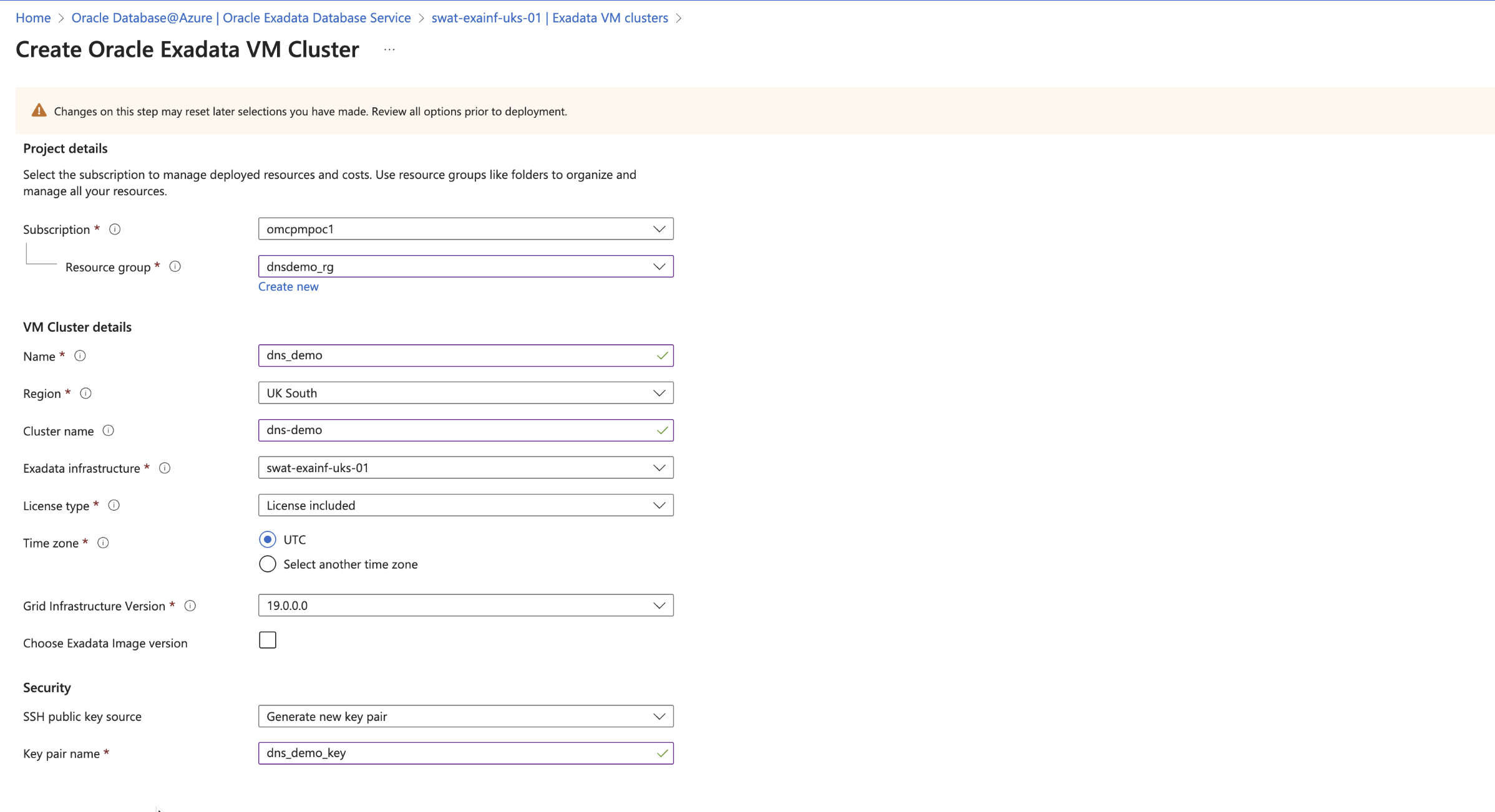Open the Subscription dropdown
This screenshot has width=1495, height=812.
(465, 229)
